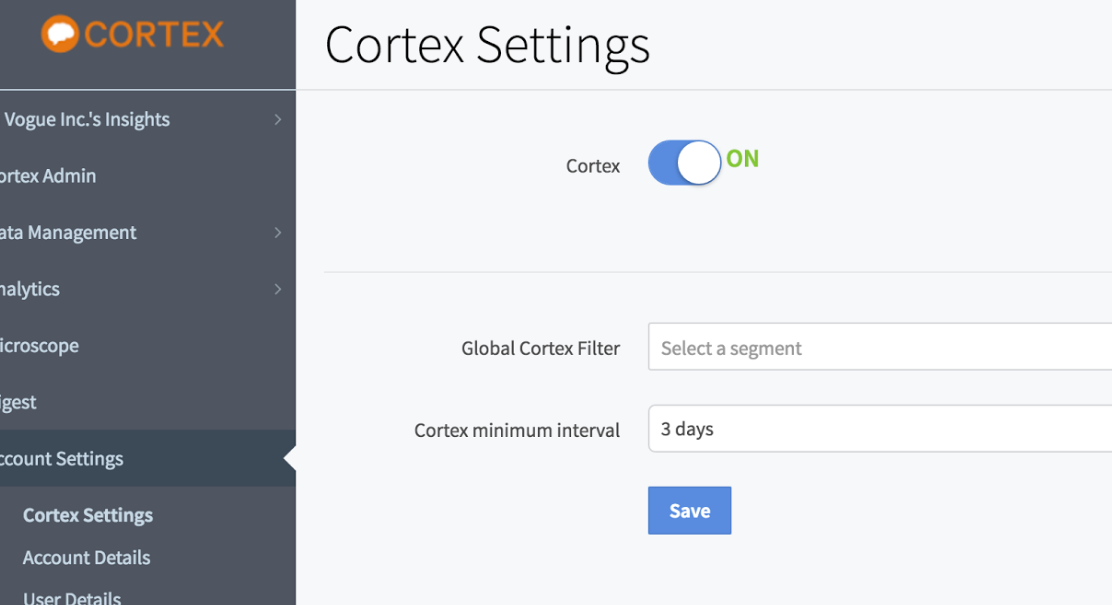Click the Cortex label beside the toggle
The width and height of the screenshot is (1112, 605).
[593, 166]
